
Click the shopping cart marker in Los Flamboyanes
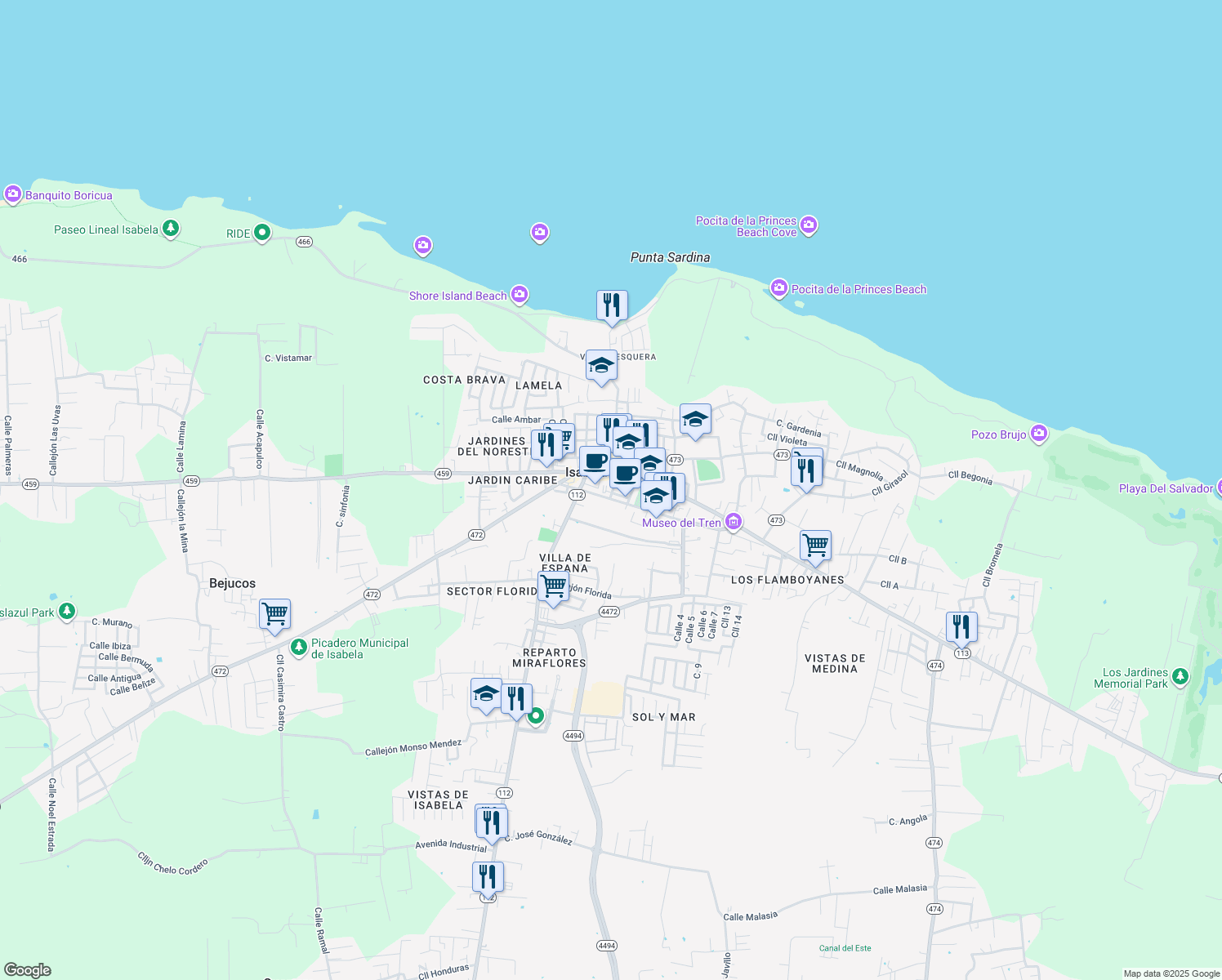(814, 545)
